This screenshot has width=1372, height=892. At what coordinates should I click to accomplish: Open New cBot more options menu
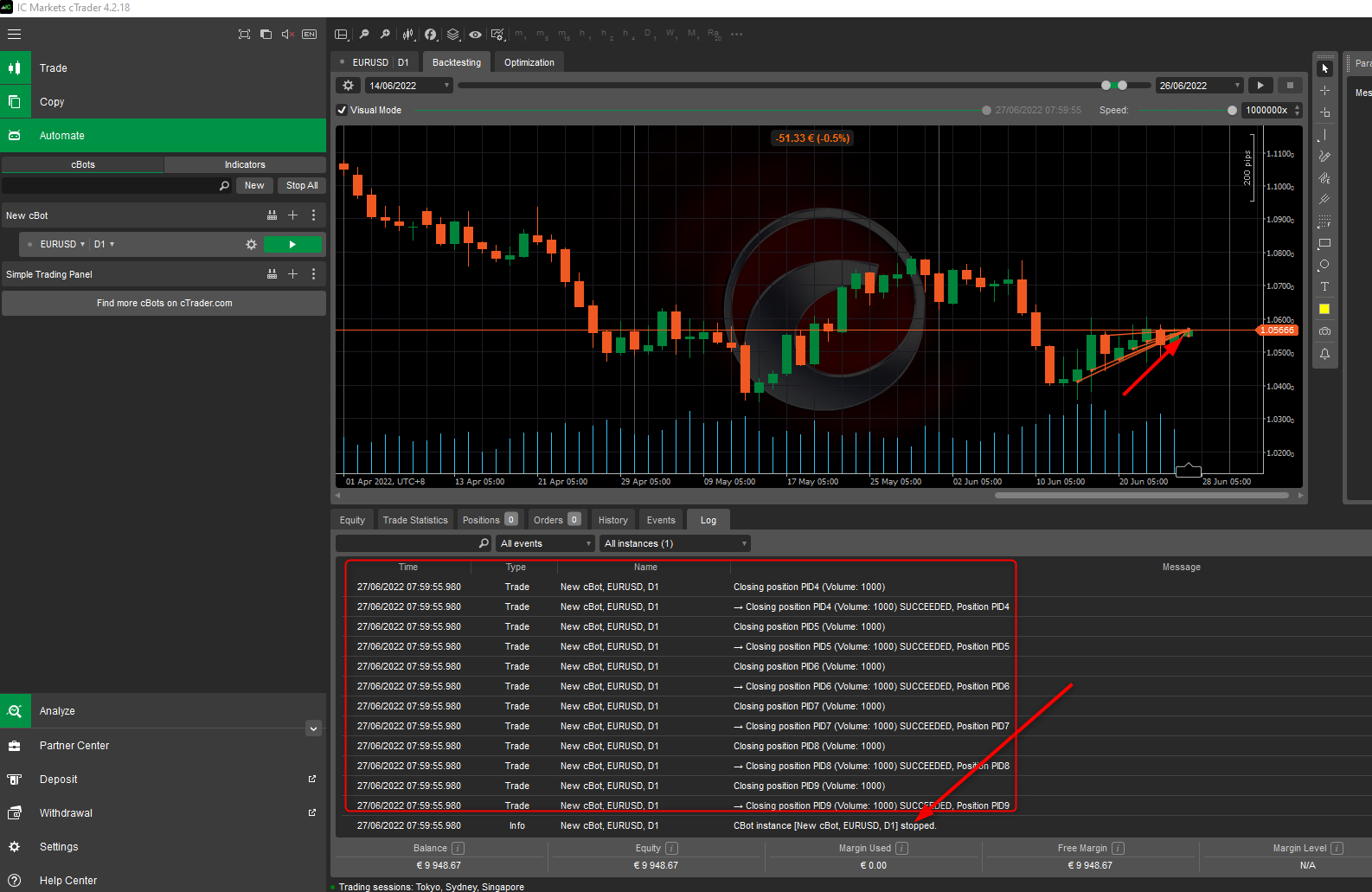[x=313, y=215]
